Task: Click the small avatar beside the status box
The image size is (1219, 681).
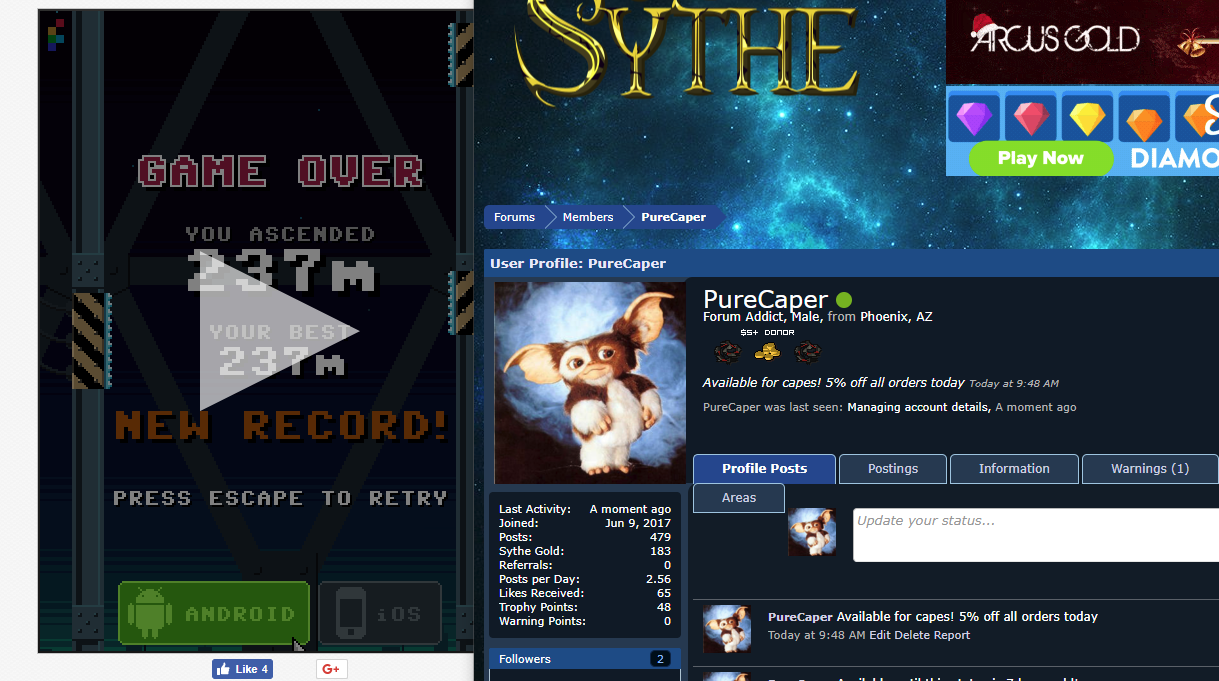Action: (812, 532)
